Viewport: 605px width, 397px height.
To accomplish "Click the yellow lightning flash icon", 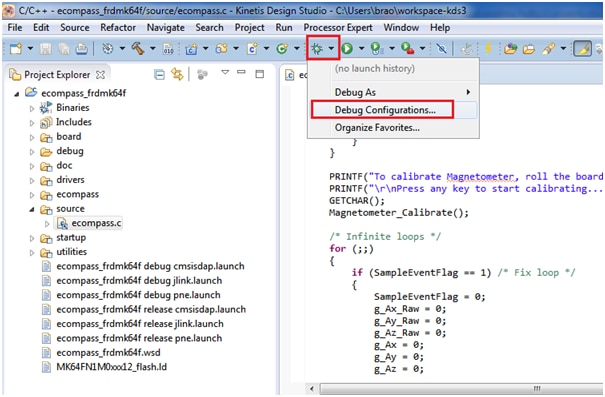I will tap(488, 49).
